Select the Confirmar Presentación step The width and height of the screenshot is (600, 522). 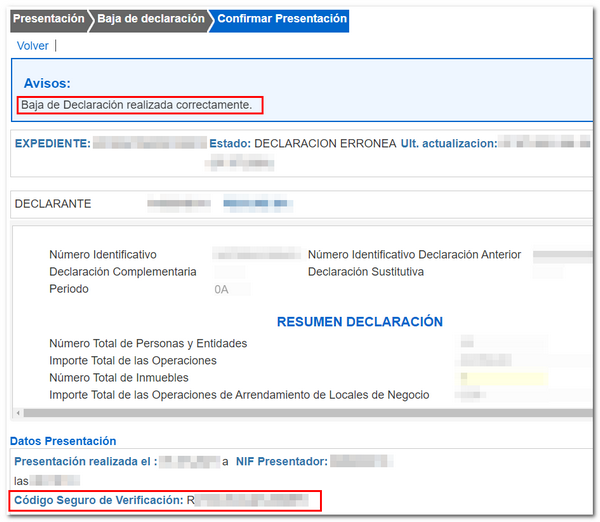click(281, 19)
